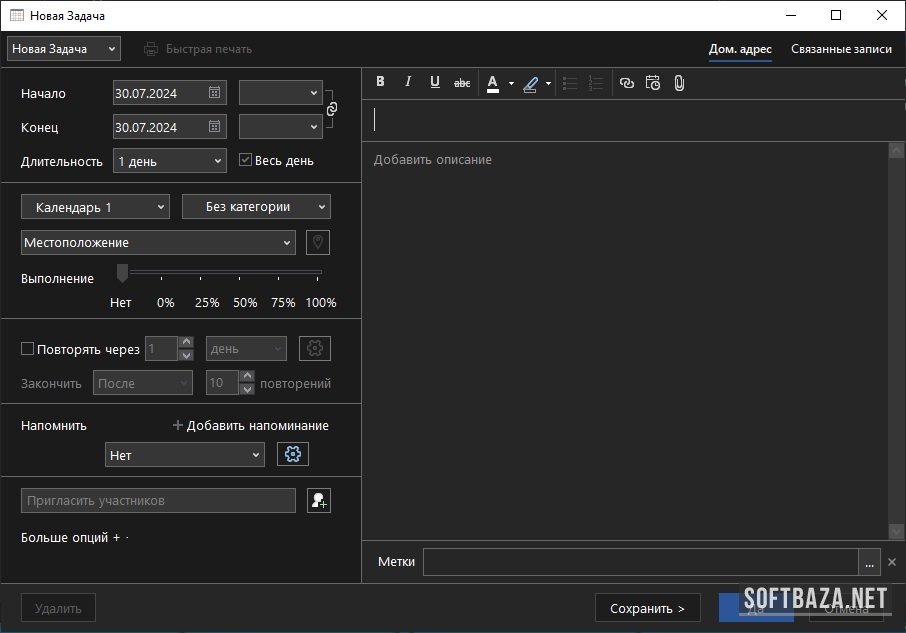Open the location map pin button

(x=318, y=242)
